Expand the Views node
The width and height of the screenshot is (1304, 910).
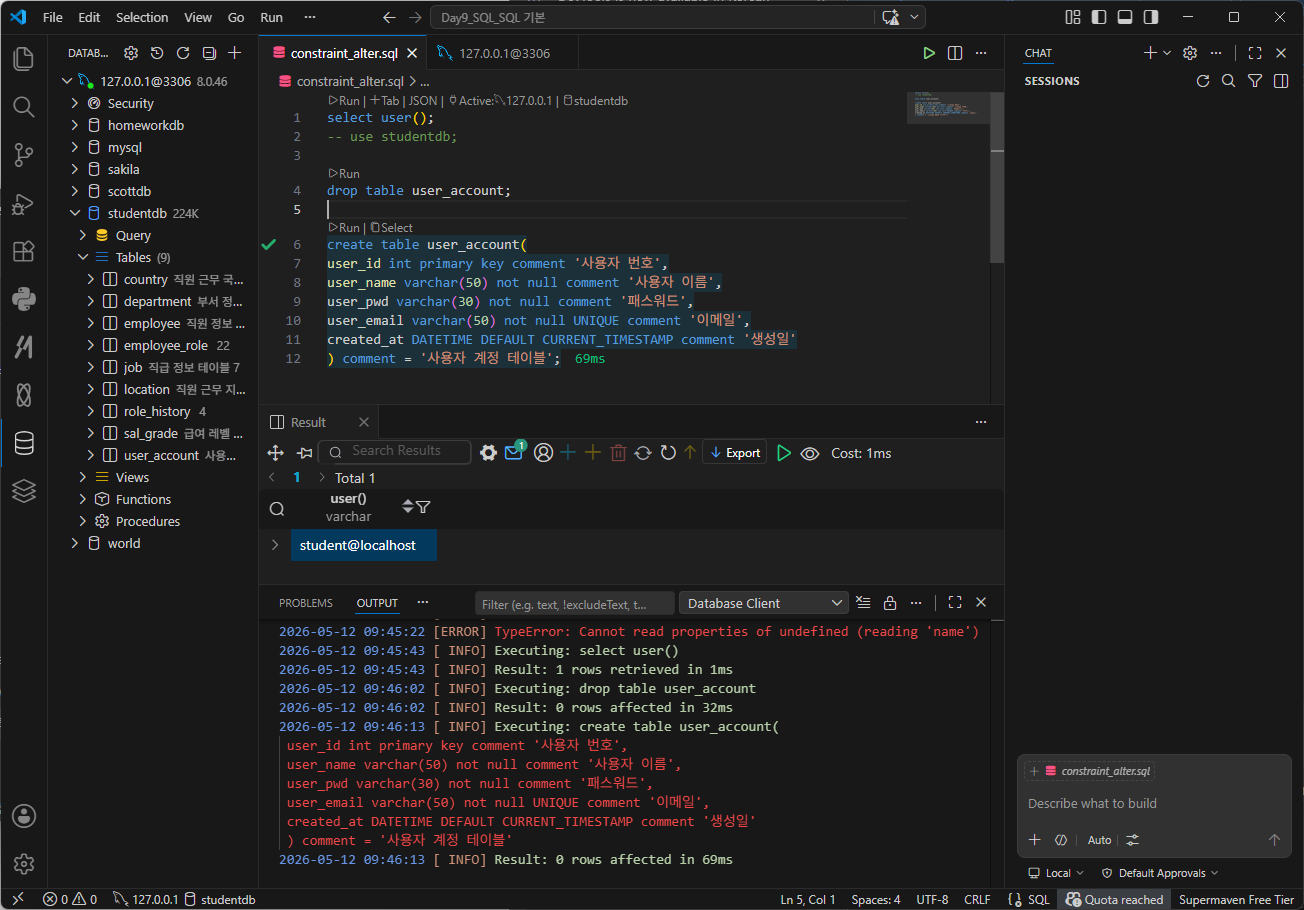click(83, 477)
